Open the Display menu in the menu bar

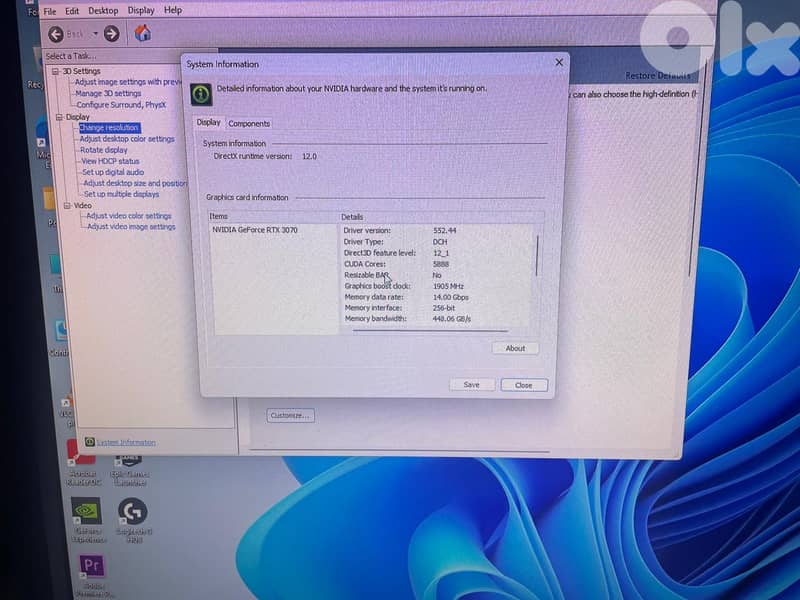[141, 10]
